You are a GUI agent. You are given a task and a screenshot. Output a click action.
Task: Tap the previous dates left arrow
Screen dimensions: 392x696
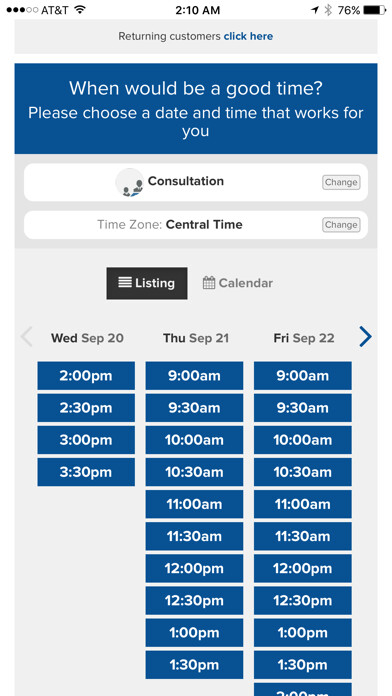click(27, 337)
